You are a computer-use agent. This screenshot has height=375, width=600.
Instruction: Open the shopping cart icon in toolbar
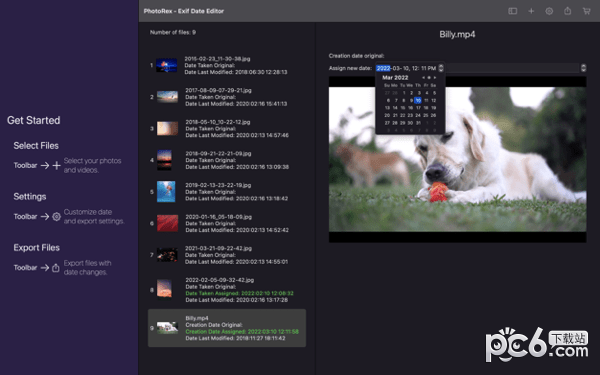coord(586,11)
